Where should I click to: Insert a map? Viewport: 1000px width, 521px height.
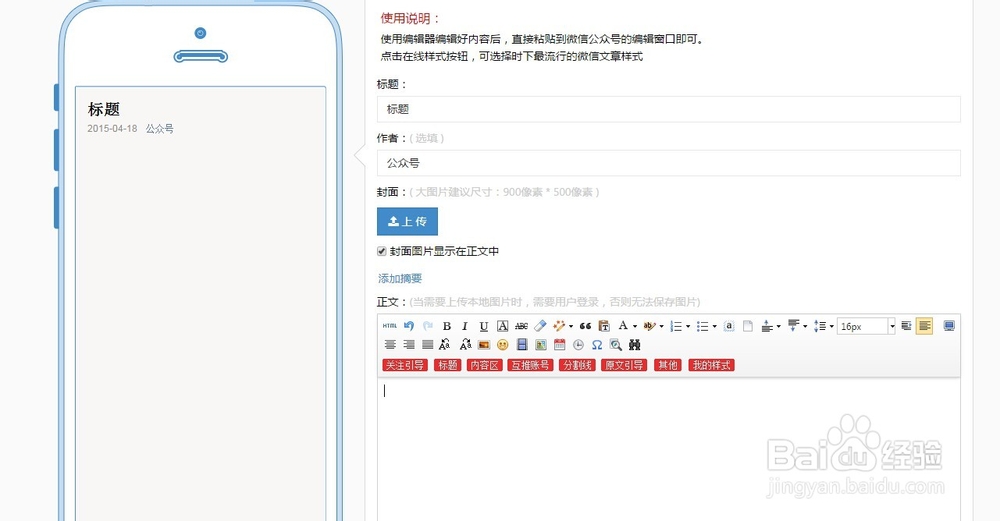pyautogui.click(x=541, y=345)
